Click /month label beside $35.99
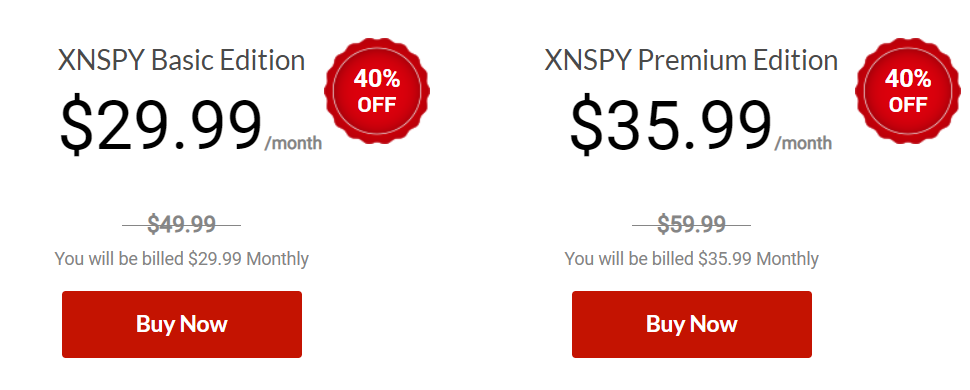 point(803,144)
